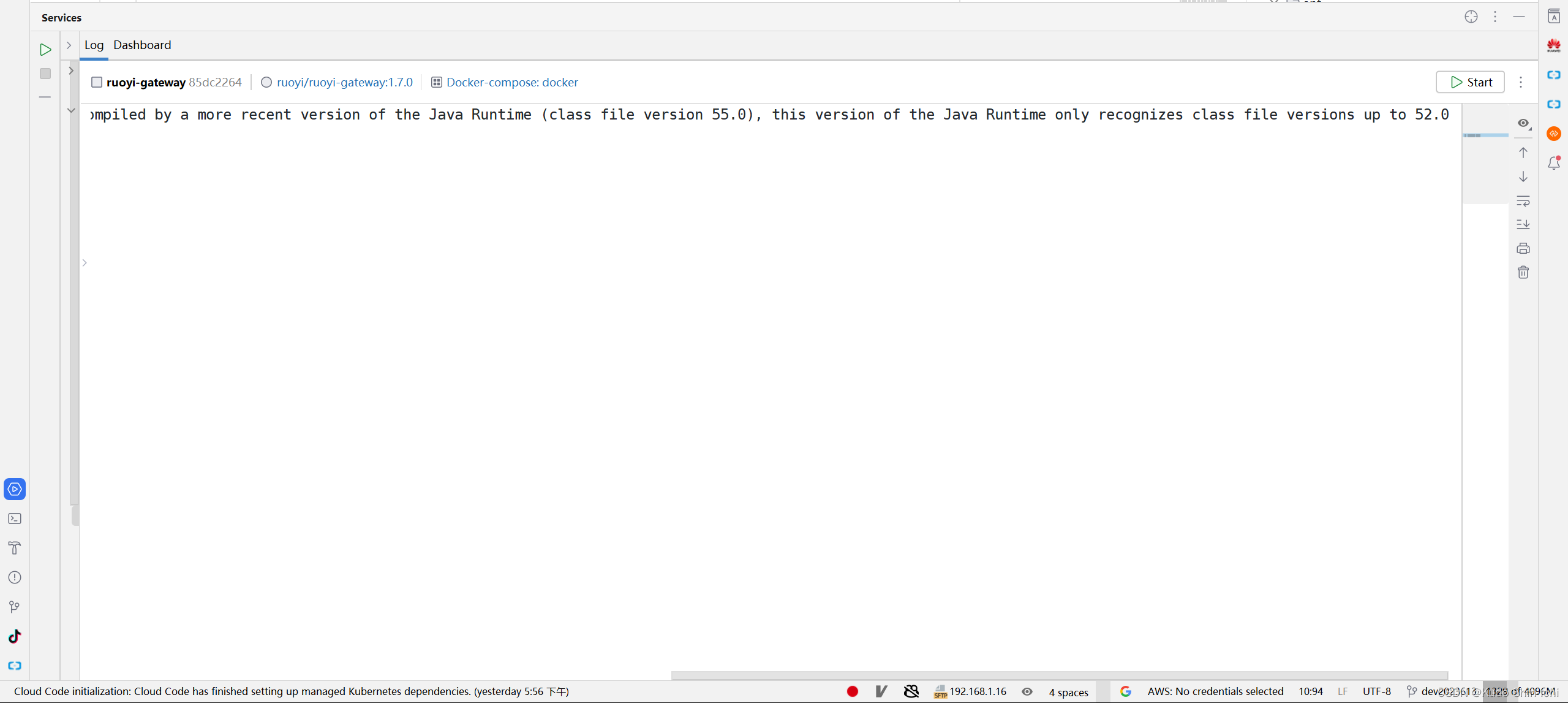The image size is (1568, 703).
Task: Click the gray Stop square icon
Action: (x=45, y=74)
